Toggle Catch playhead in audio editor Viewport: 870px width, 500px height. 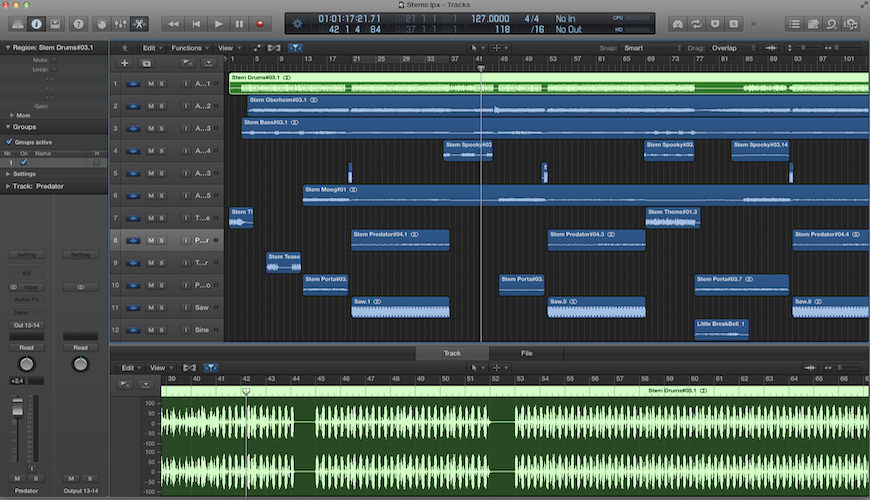point(210,368)
